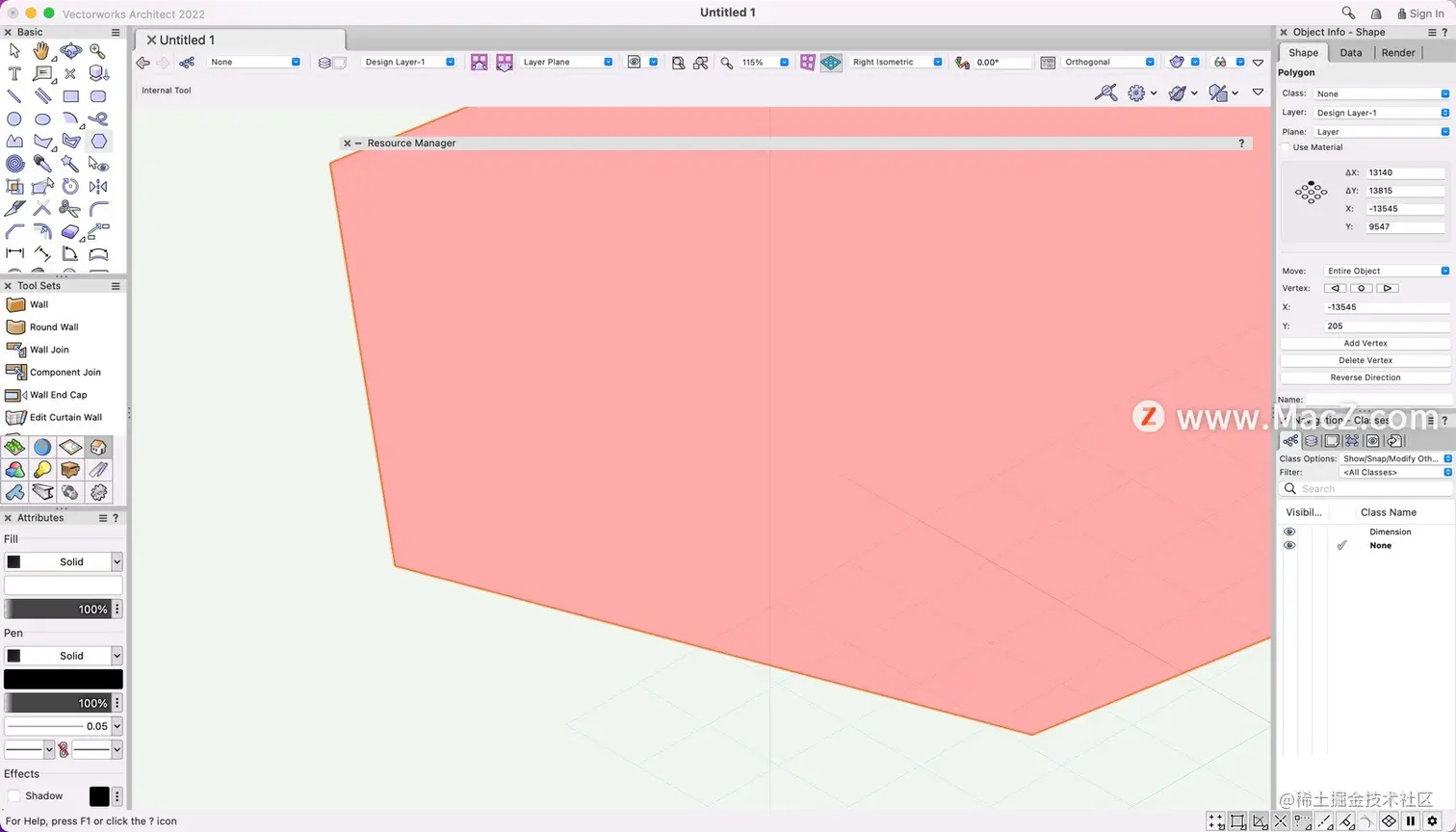1456x832 pixels.
Task: Click the Reverse Direction button
Action: coord(1365,377)
